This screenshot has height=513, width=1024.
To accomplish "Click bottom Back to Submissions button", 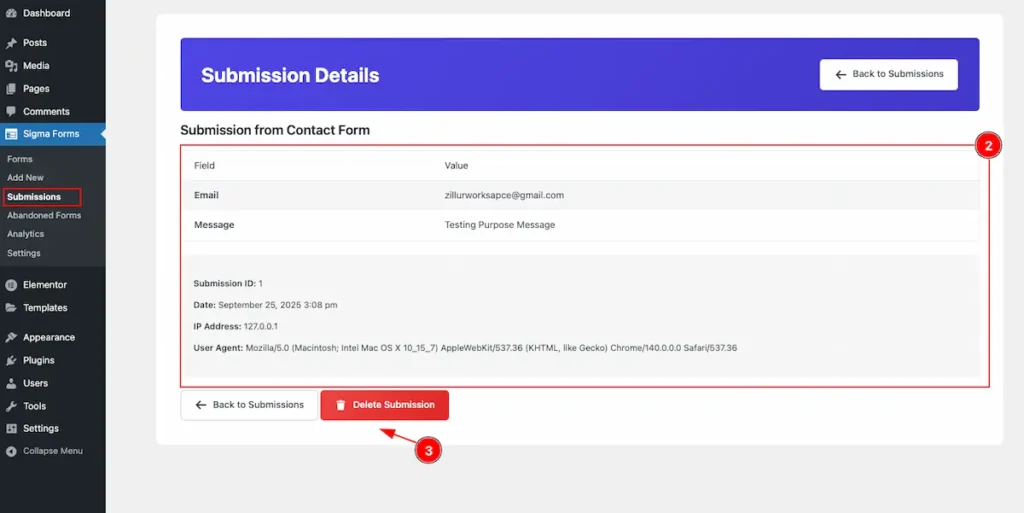I will point(249,405).
